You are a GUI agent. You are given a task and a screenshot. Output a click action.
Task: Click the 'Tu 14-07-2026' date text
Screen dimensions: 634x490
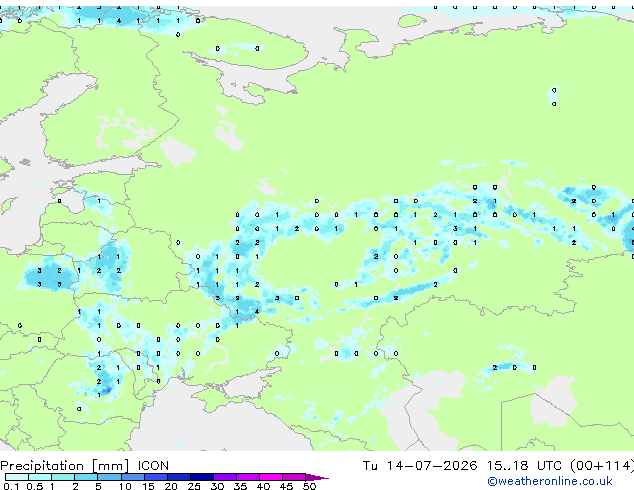click(420, 466)
